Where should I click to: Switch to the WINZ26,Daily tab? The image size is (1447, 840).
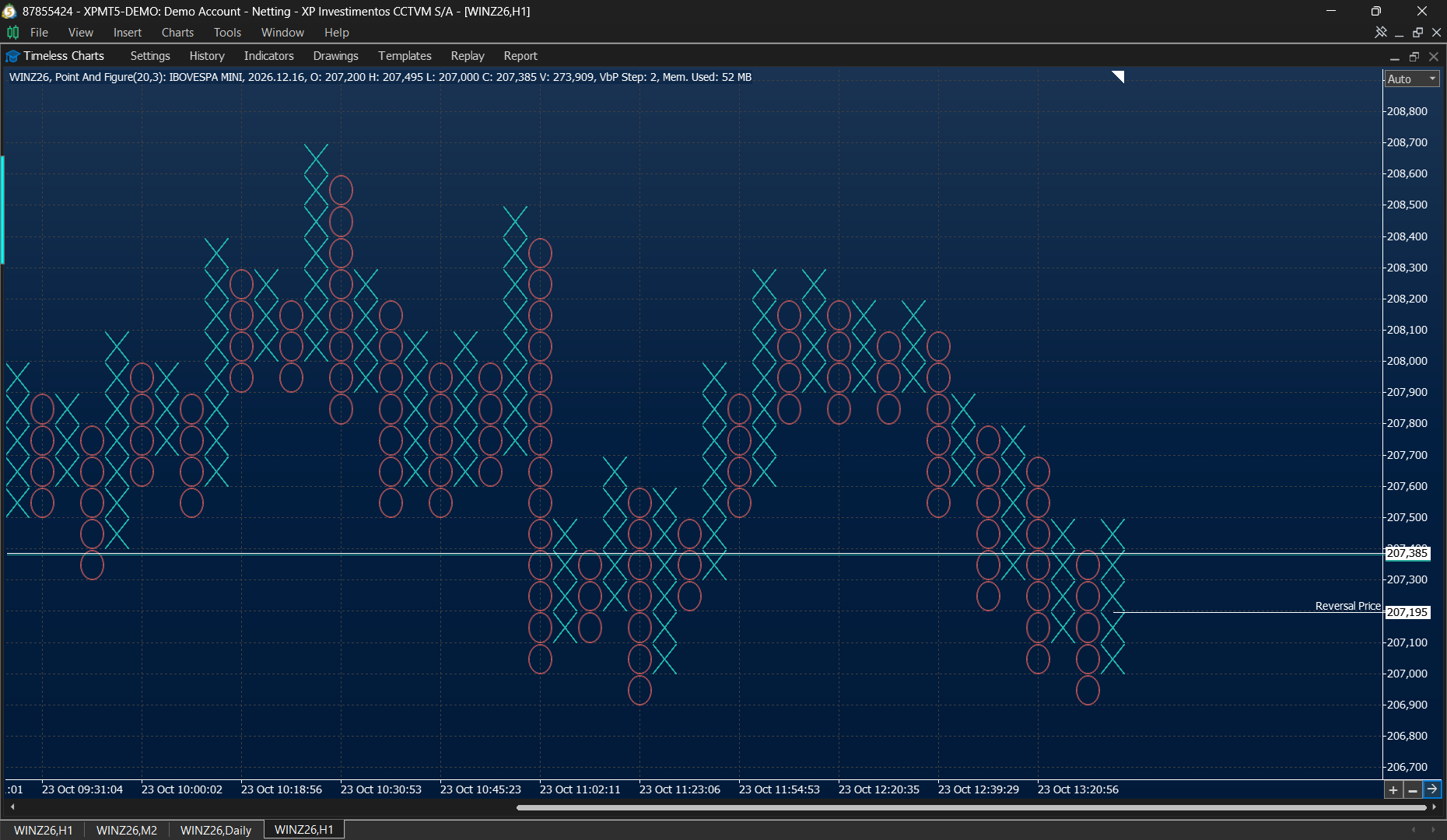click(215, 830)
